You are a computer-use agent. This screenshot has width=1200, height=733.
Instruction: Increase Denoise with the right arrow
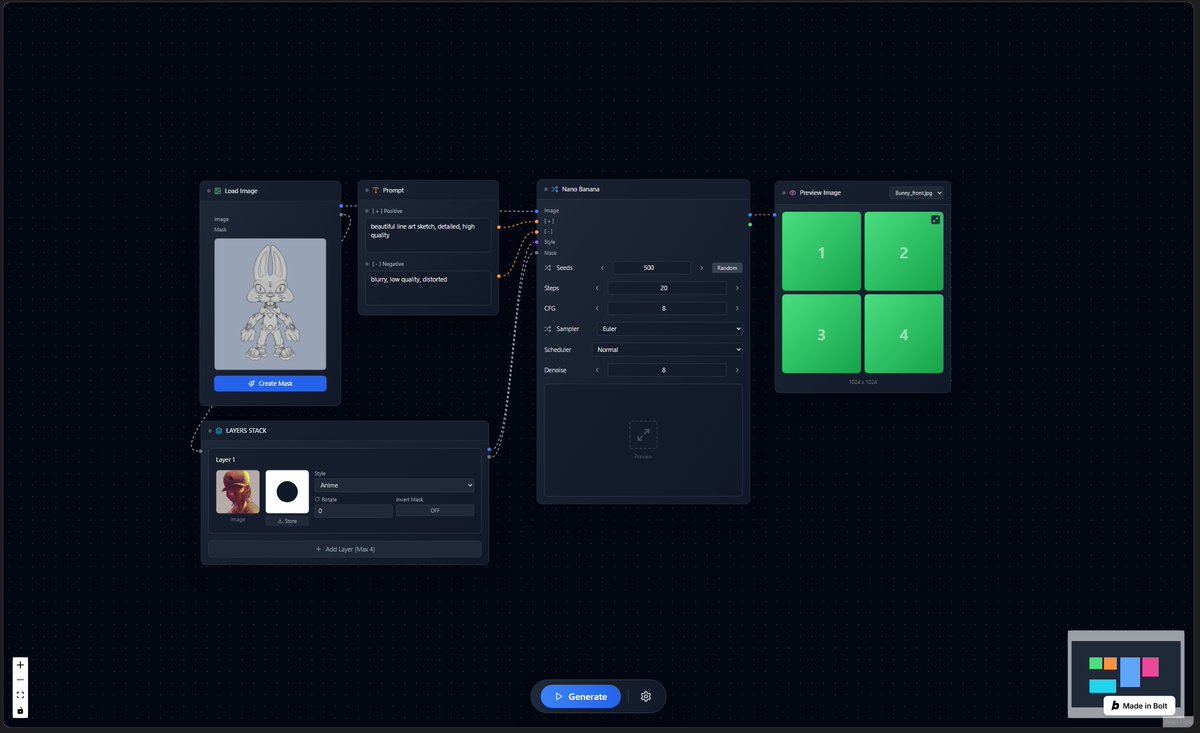click(738, 370)
